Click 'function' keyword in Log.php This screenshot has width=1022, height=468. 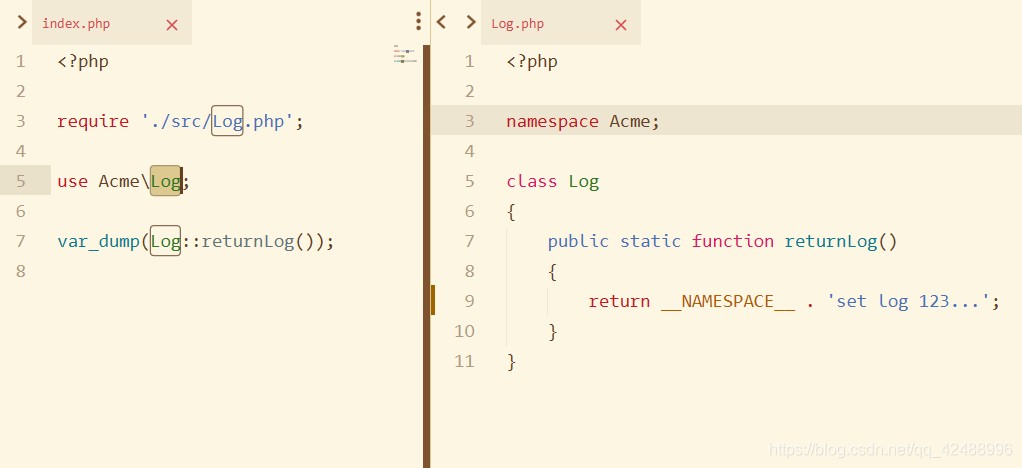coord(733,241)
